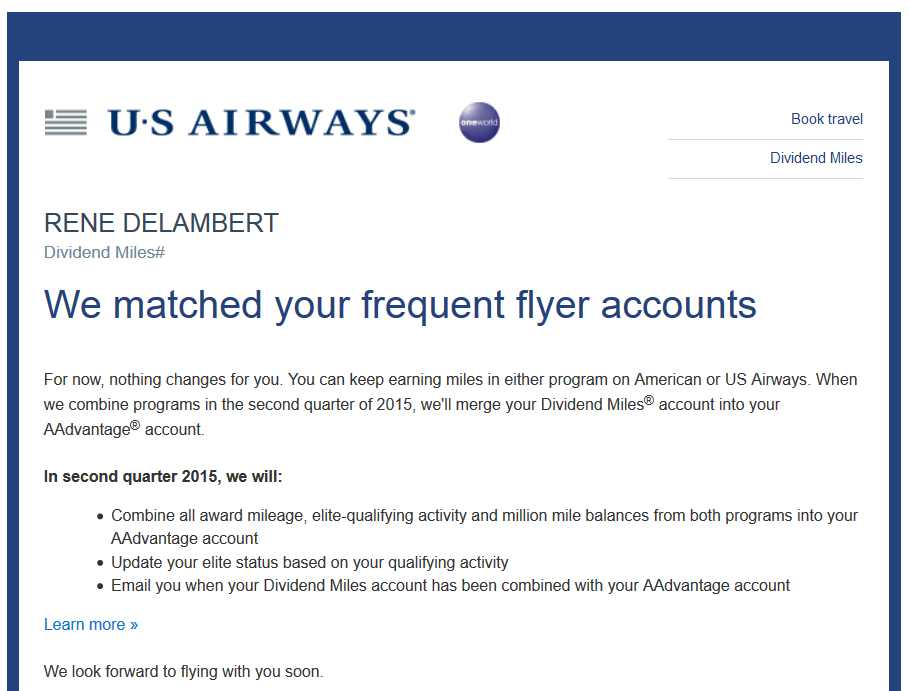The image size is (910, 691).
Task: Click the round bullet before 'Email you when'
Action: (100, 586)
